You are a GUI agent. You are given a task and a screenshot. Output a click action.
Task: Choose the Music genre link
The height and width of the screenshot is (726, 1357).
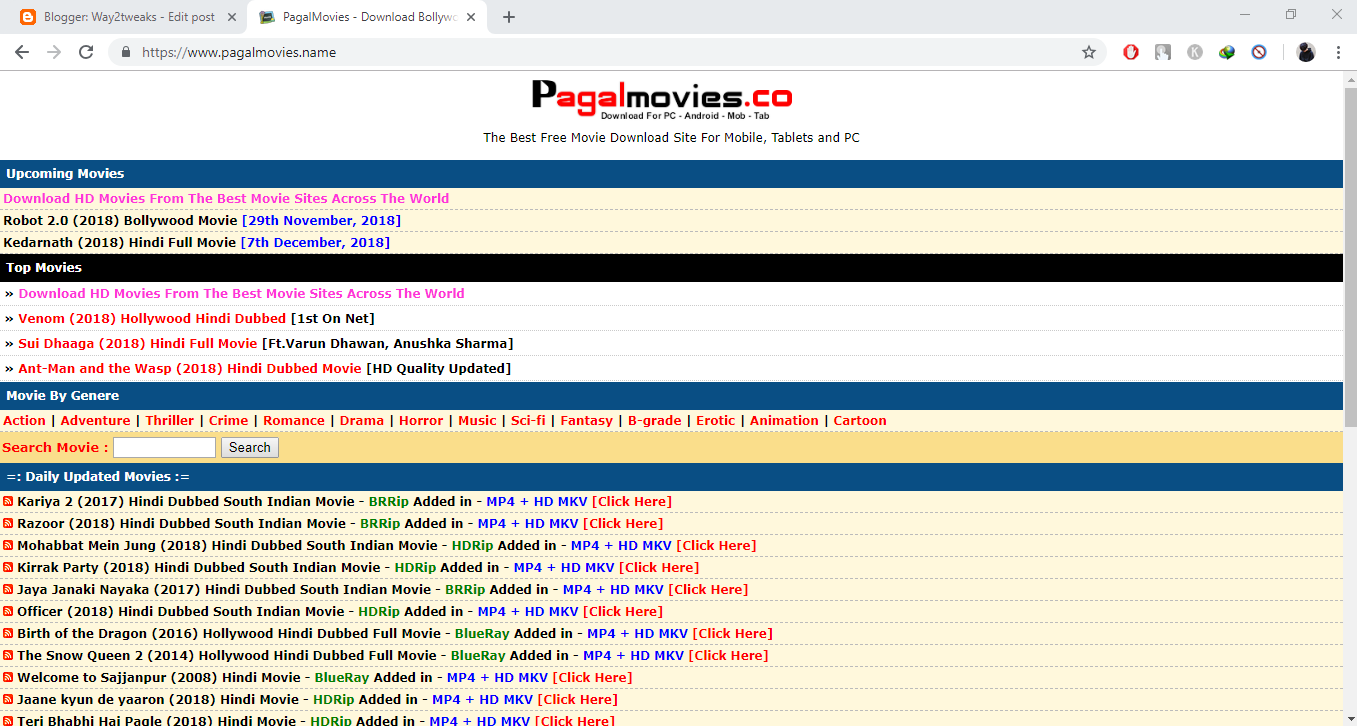coord(477,420)
